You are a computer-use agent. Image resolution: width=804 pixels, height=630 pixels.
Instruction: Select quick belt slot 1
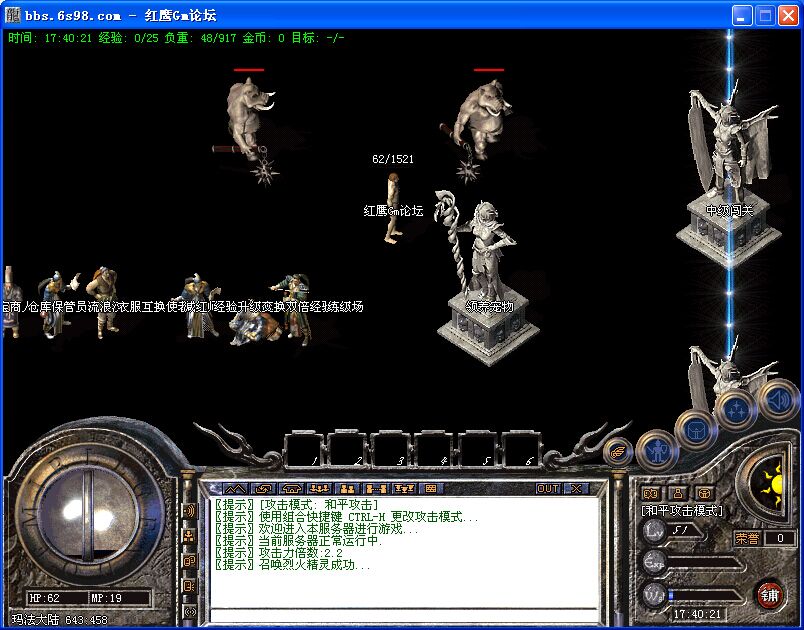[303, 450]
